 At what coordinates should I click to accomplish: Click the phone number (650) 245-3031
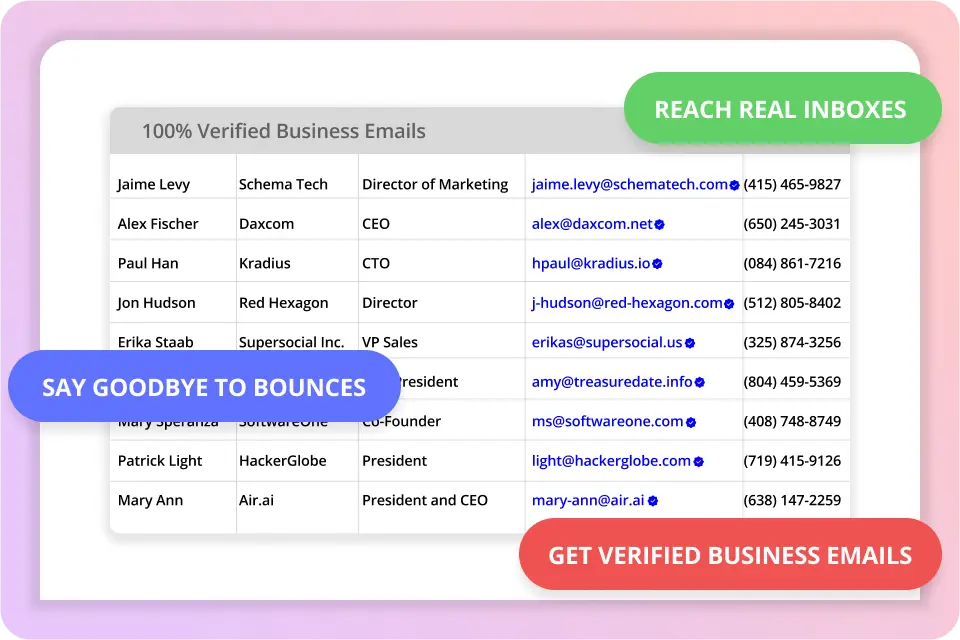[792, 224]
